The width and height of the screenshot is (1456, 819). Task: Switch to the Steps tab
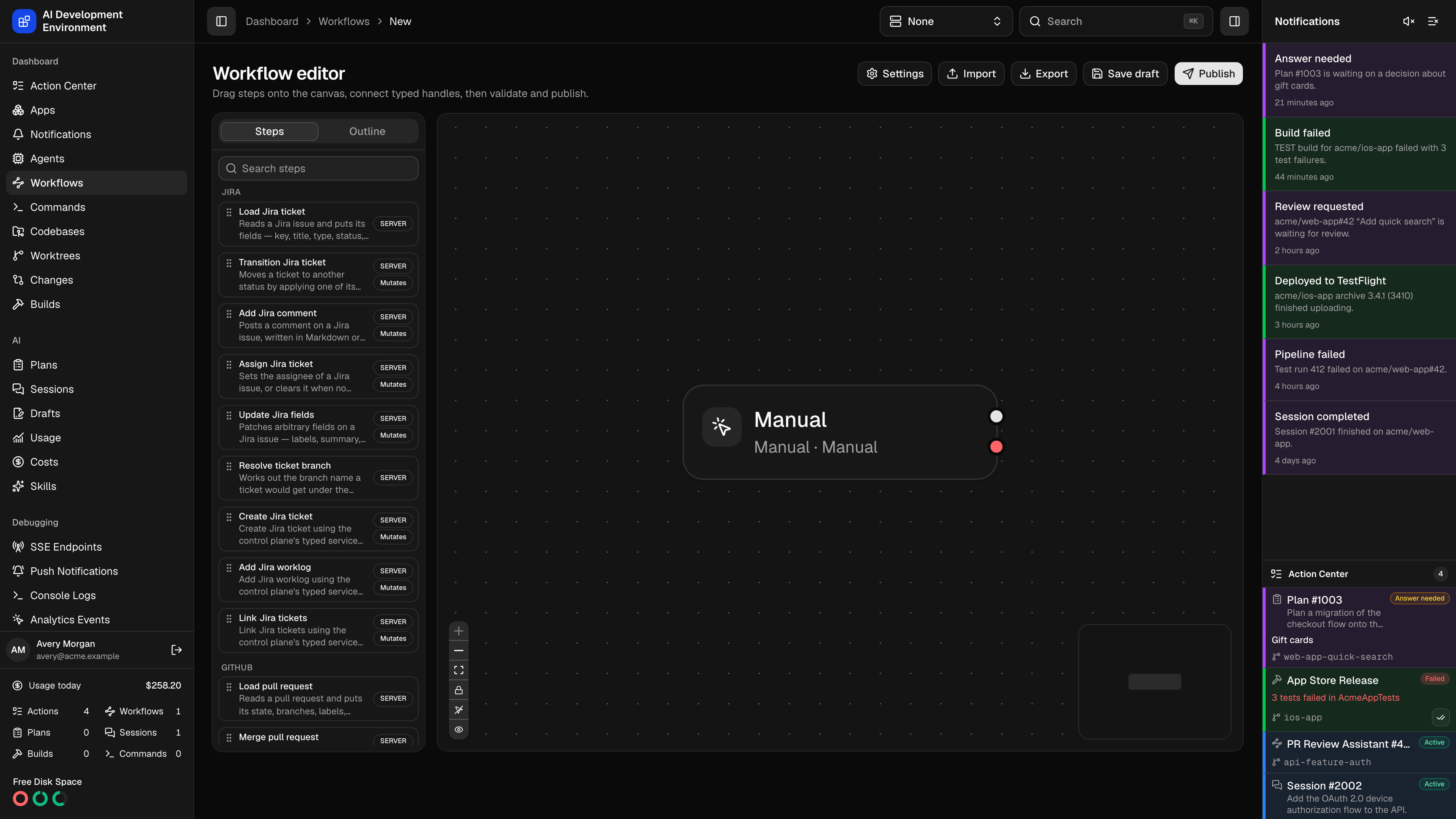[x=269, y=131]
